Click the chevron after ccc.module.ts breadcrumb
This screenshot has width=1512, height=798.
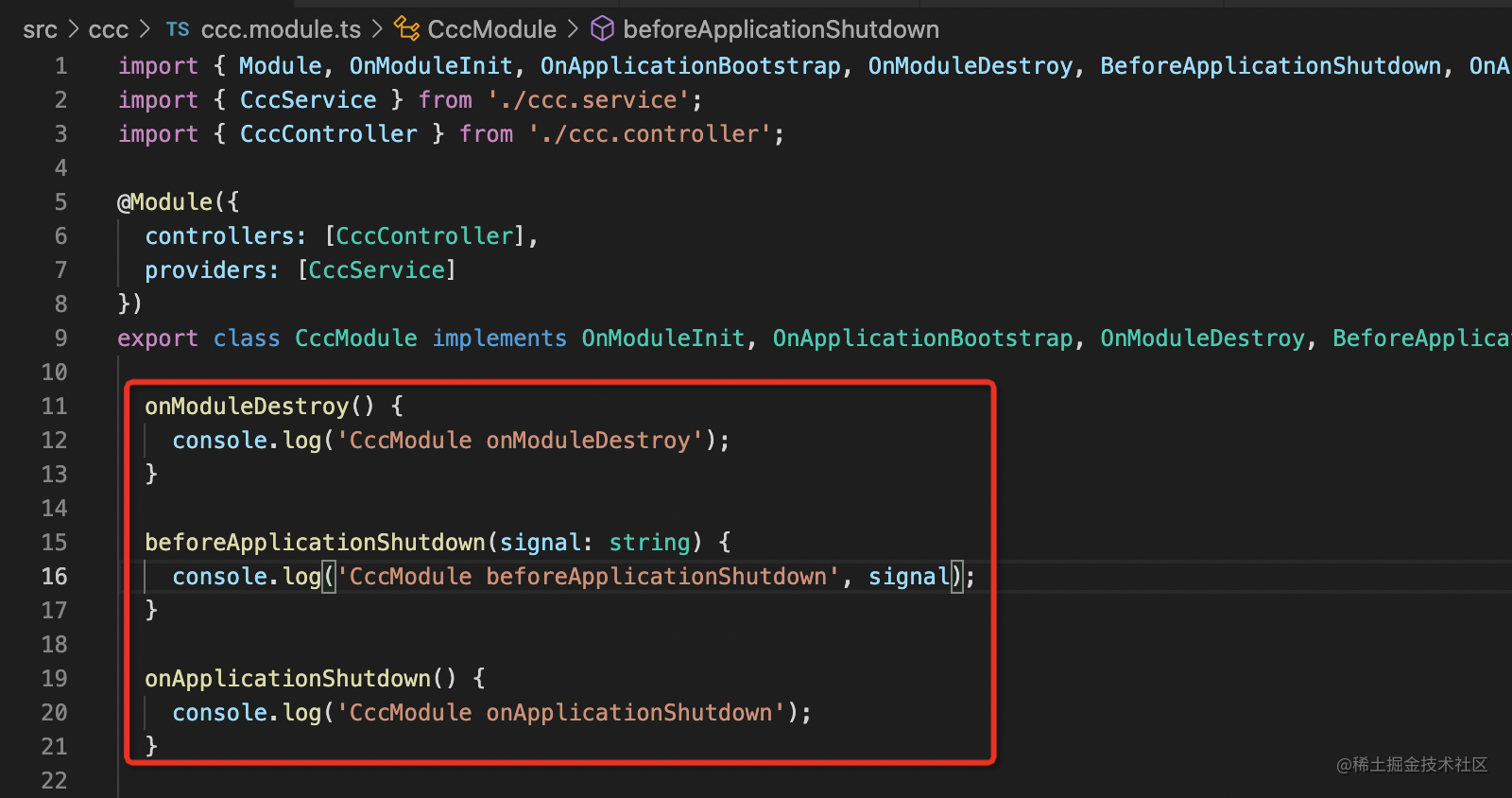(377, 29)
